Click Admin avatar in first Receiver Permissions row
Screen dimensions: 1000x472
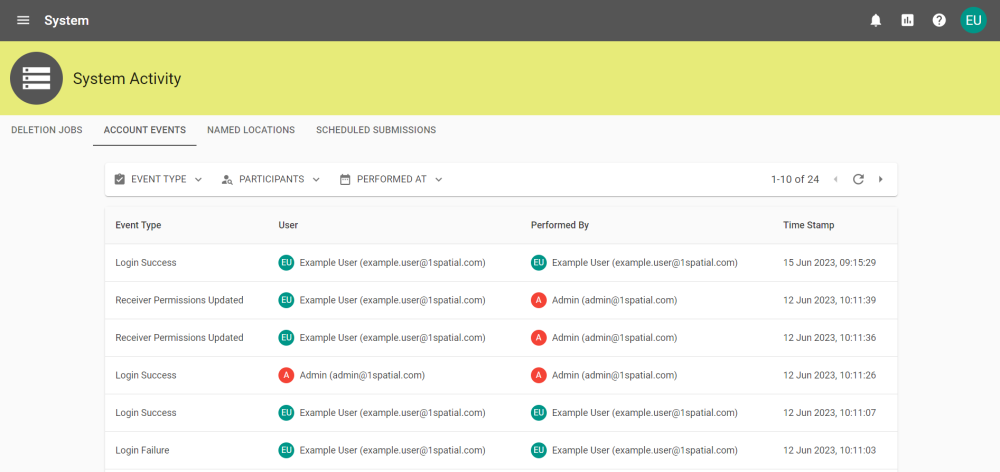539,300
